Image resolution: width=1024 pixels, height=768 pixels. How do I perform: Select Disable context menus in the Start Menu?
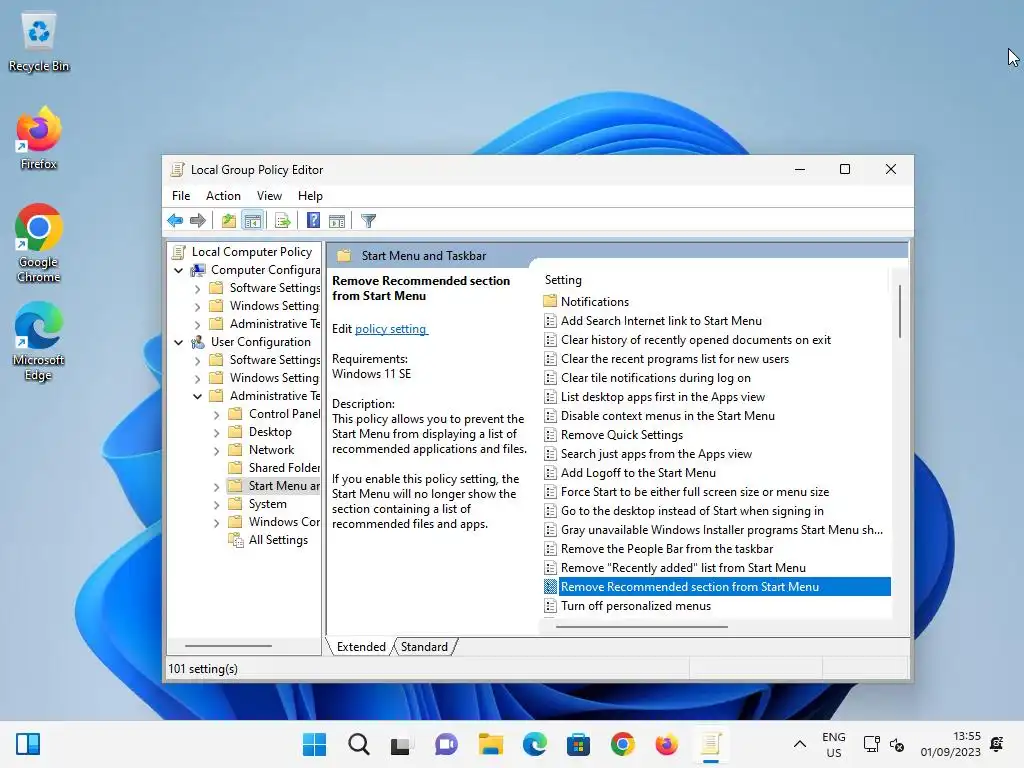pos(667,415)
